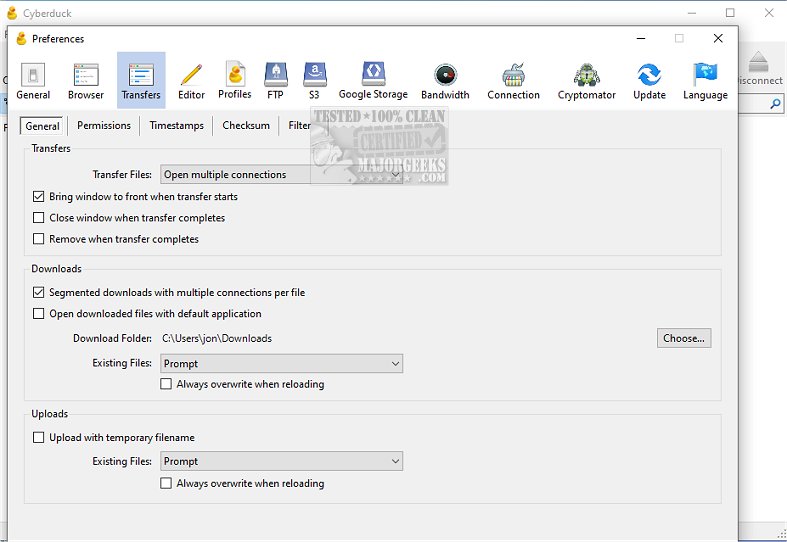Open the General preferences icon in toolbar
This screenshot has height=542, width=787.
[x=33, y=81]
